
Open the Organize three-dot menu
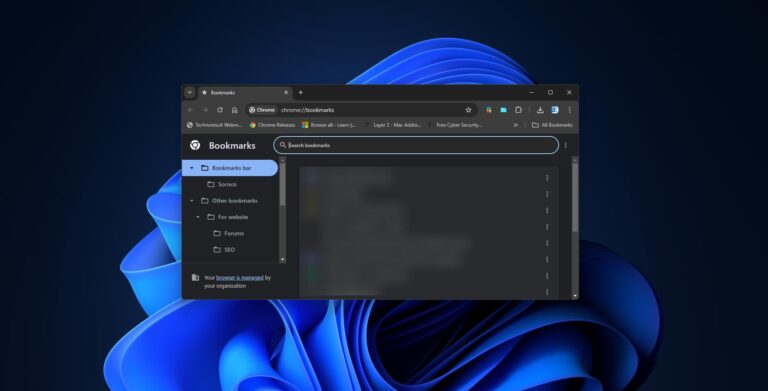(x=565, y=145)
